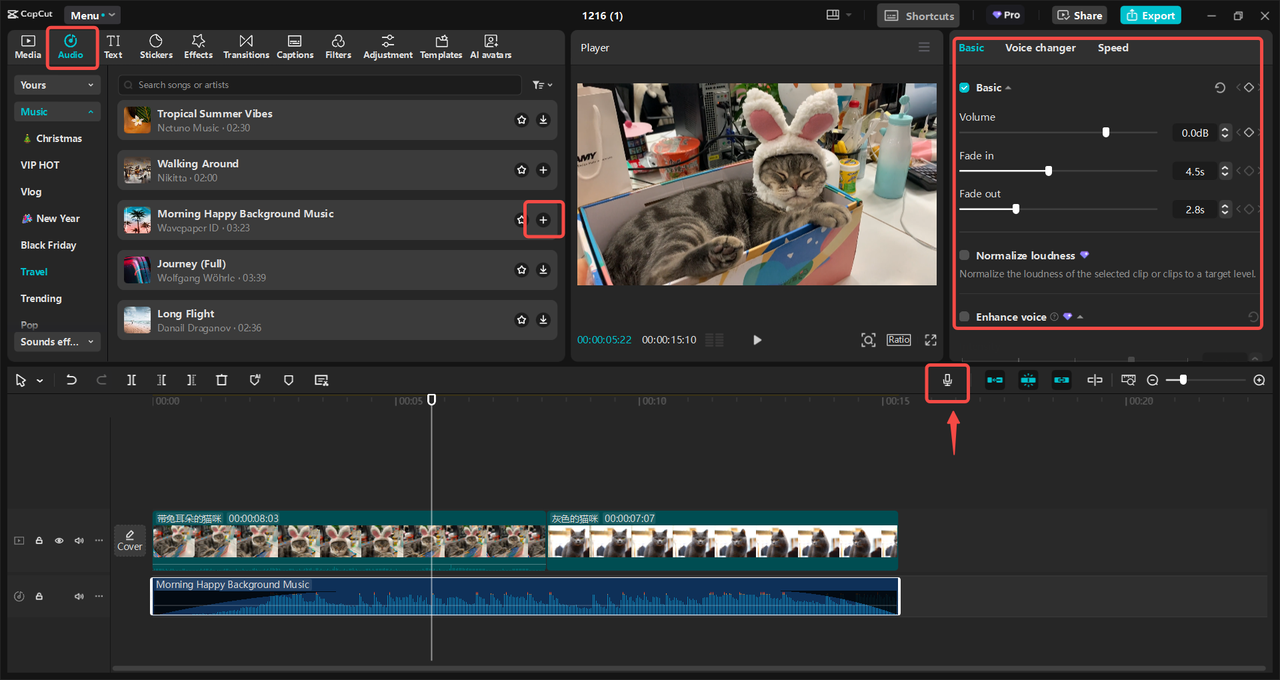Toggle the video track eye visibility
This screenshot has width=1280, height=680.
point(59,541)
